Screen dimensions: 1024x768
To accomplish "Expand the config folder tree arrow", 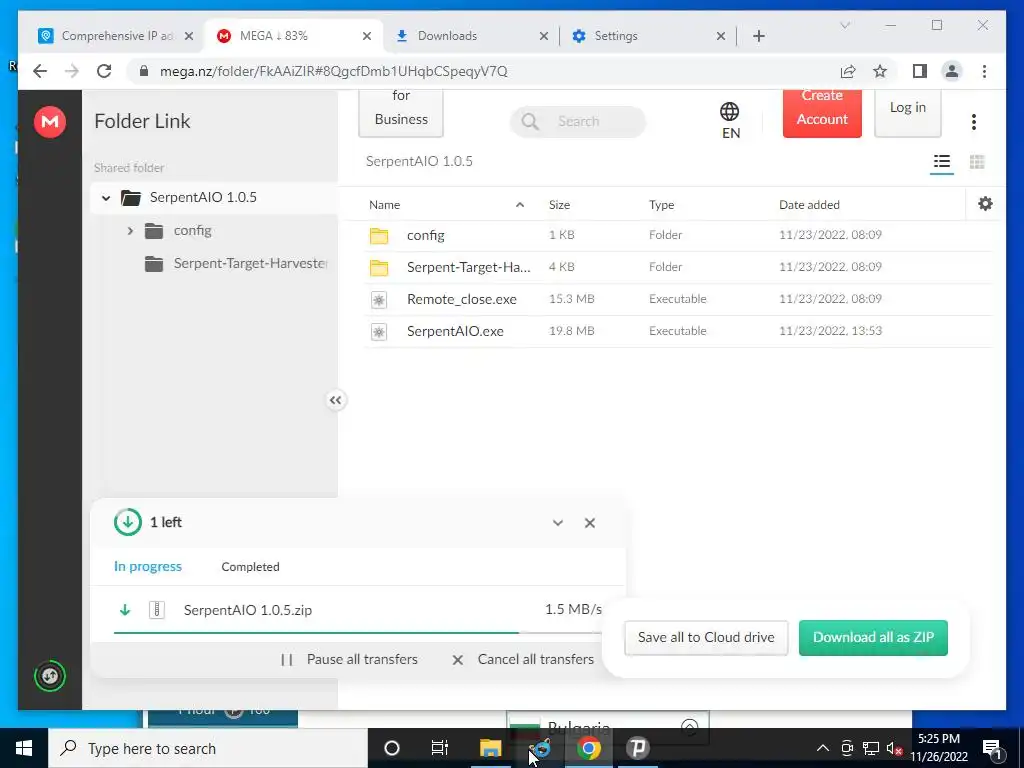I will pos(130,231).
